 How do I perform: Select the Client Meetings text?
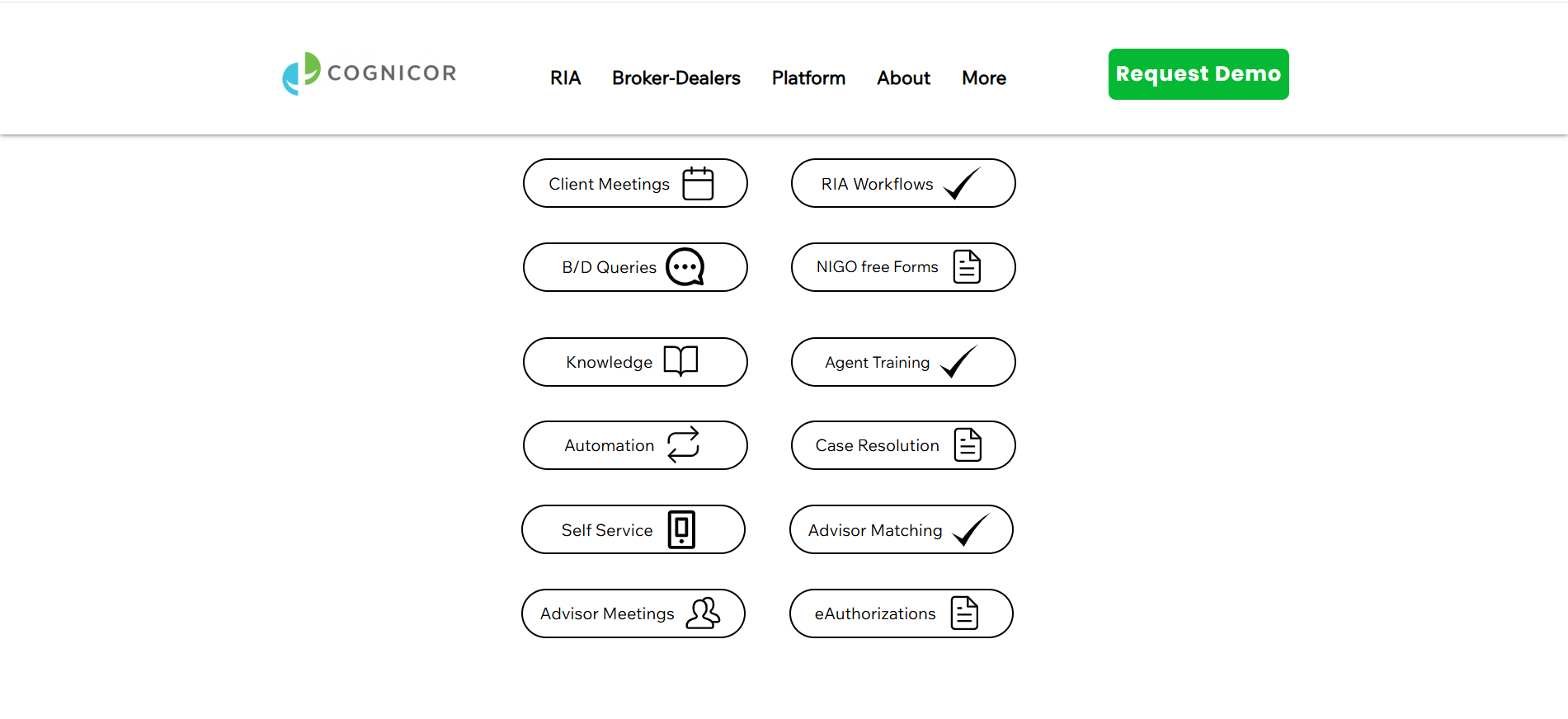click(x=610, y=184)
